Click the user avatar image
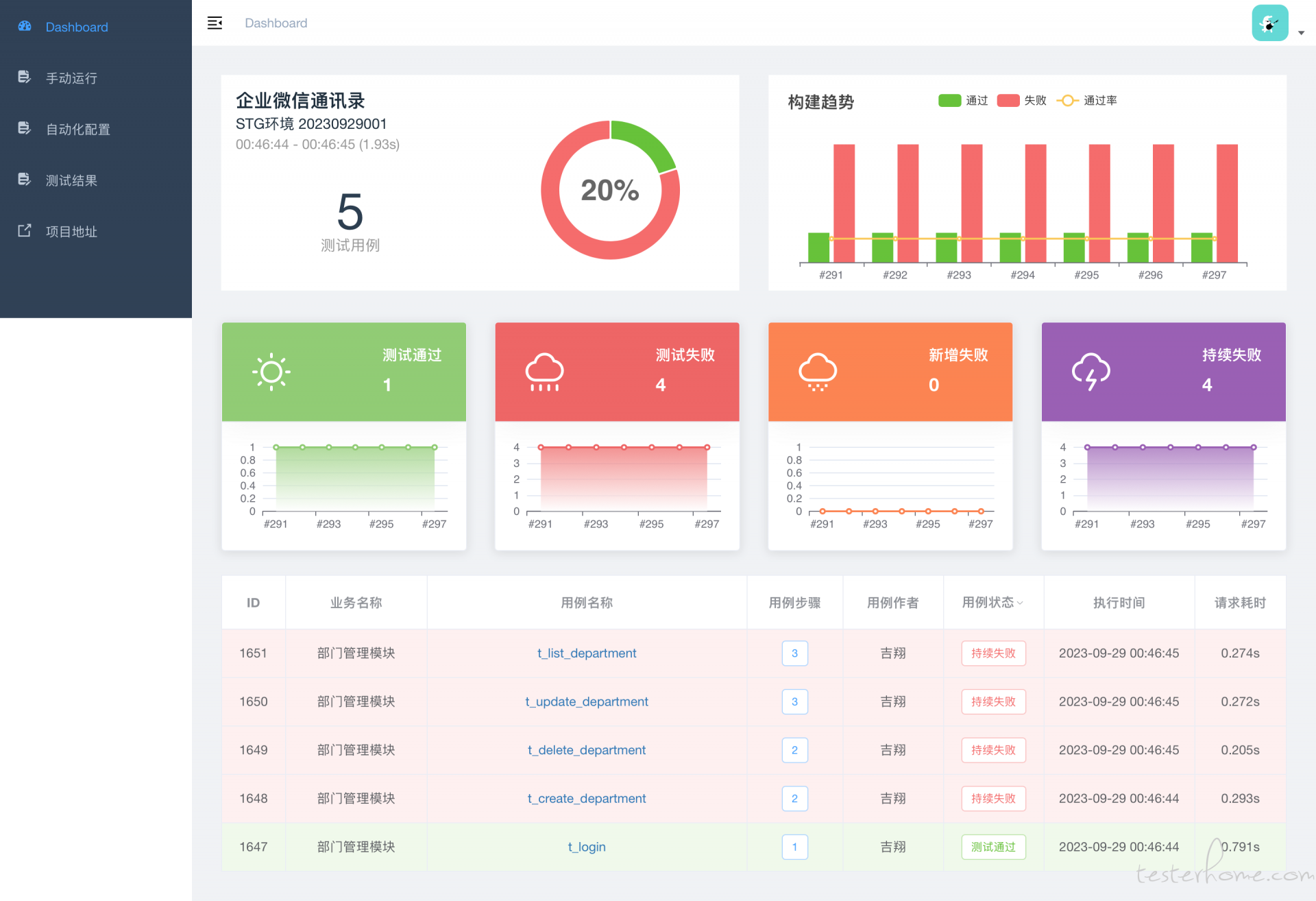This screenshot has height=901, width=1316. click(1270, 23)
